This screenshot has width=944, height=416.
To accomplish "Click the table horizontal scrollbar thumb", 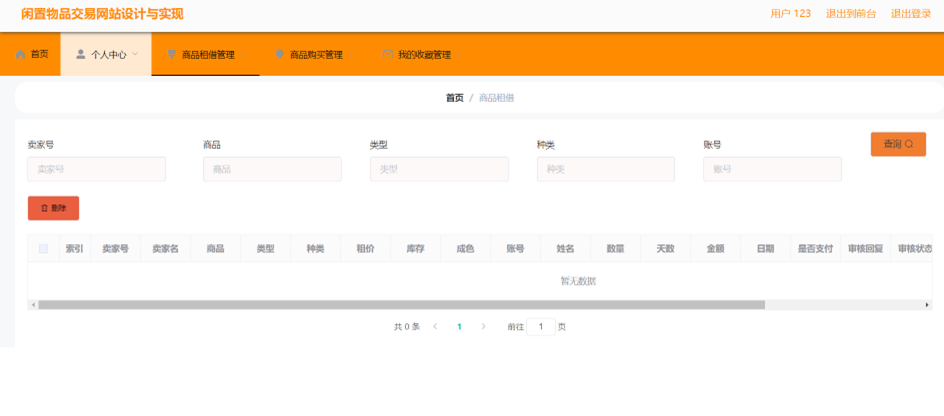I will point(402,305).
